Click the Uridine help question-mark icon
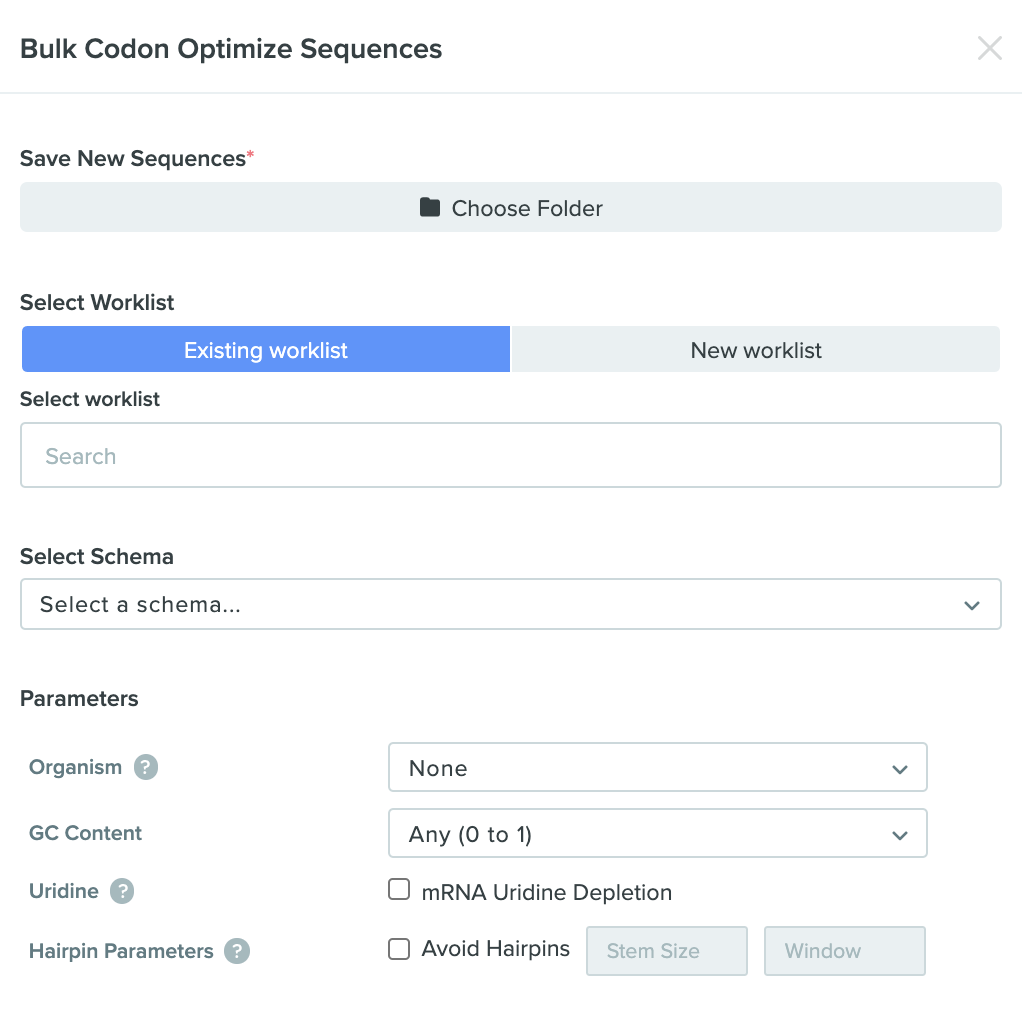 [x=121, y=891]
